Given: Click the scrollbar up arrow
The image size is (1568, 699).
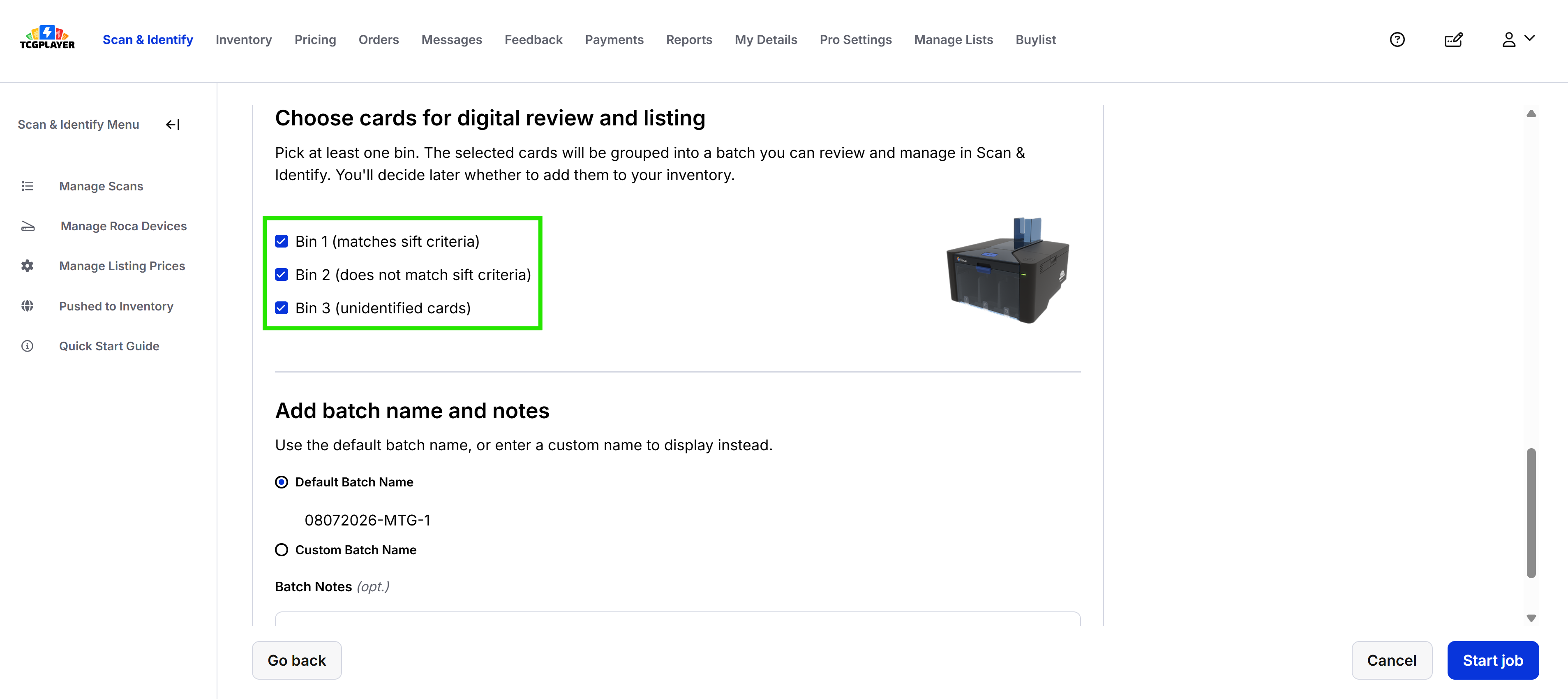Looking at the screenshot, I should pos(1531,113).
